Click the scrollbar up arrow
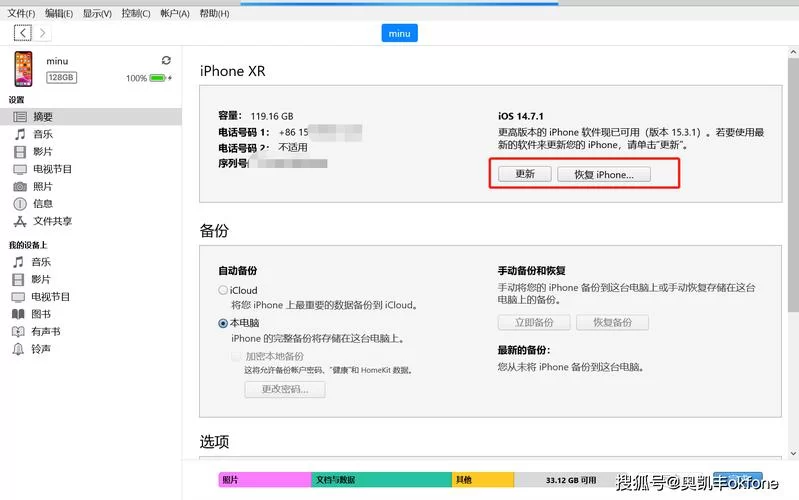 click(x=793, y=52)
